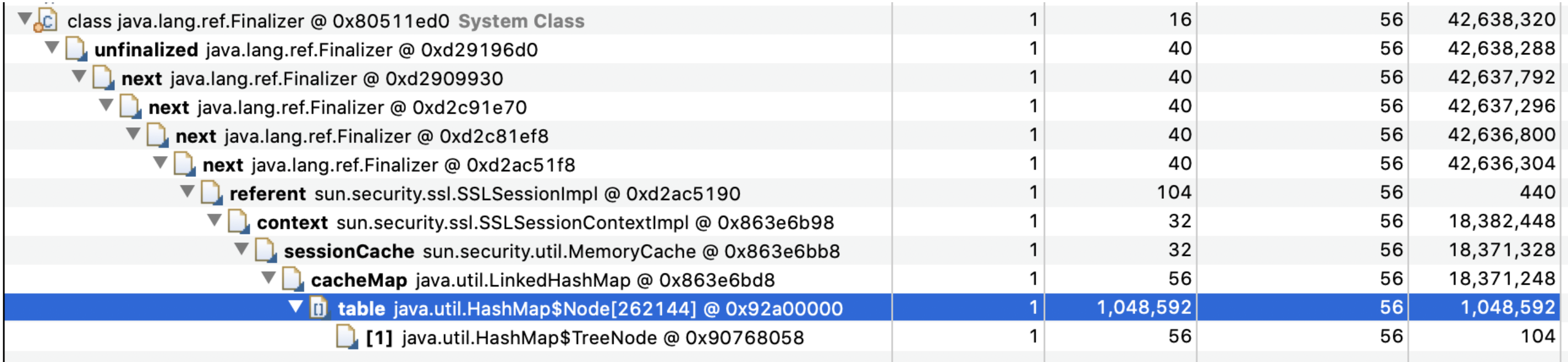The height and width of the screenshot is (362, 1568).
Task: Select the next Finalizer at 0xd2909930 row
Action: 365,78
